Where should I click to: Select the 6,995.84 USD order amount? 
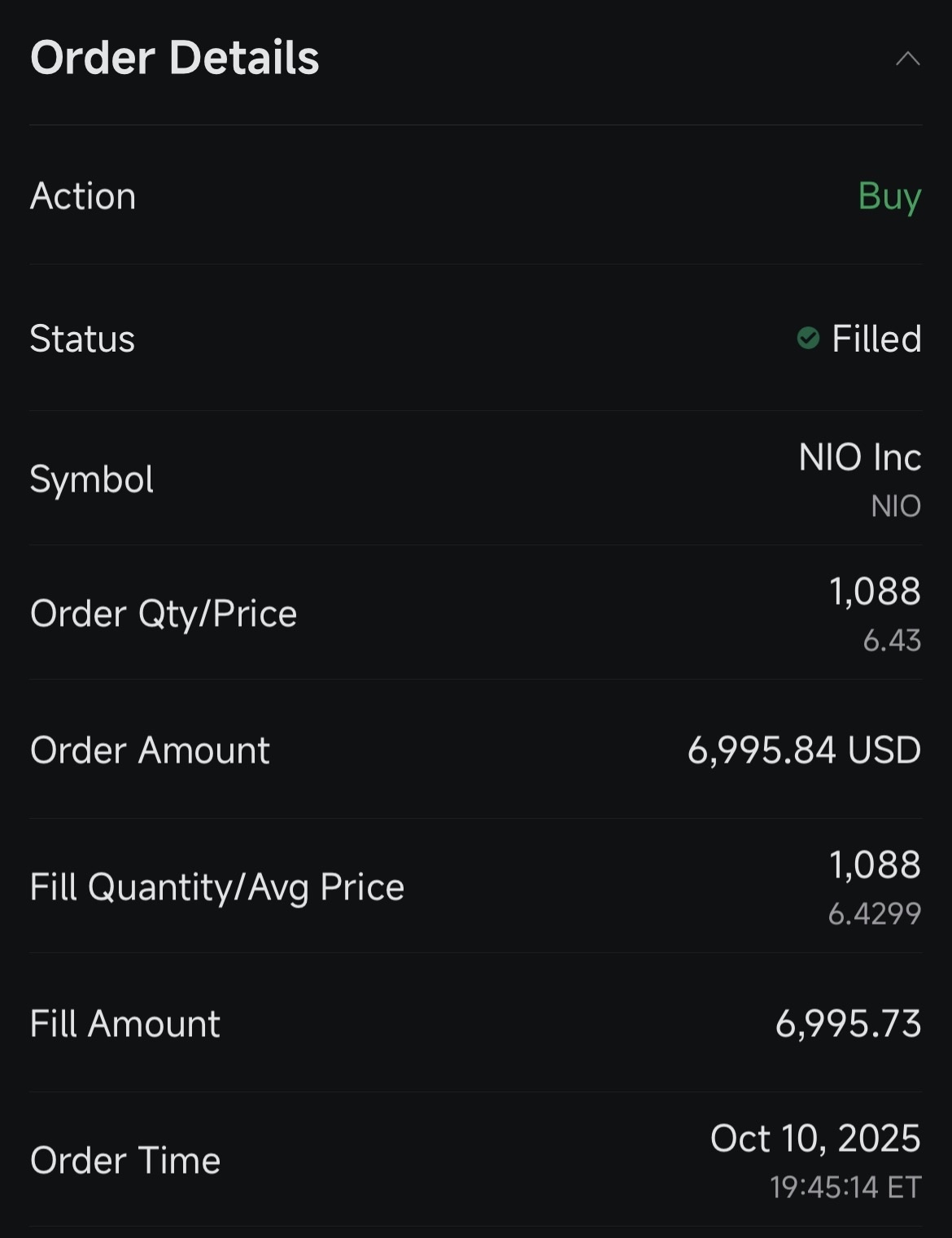pyautogui.click(x=804, y=750)
